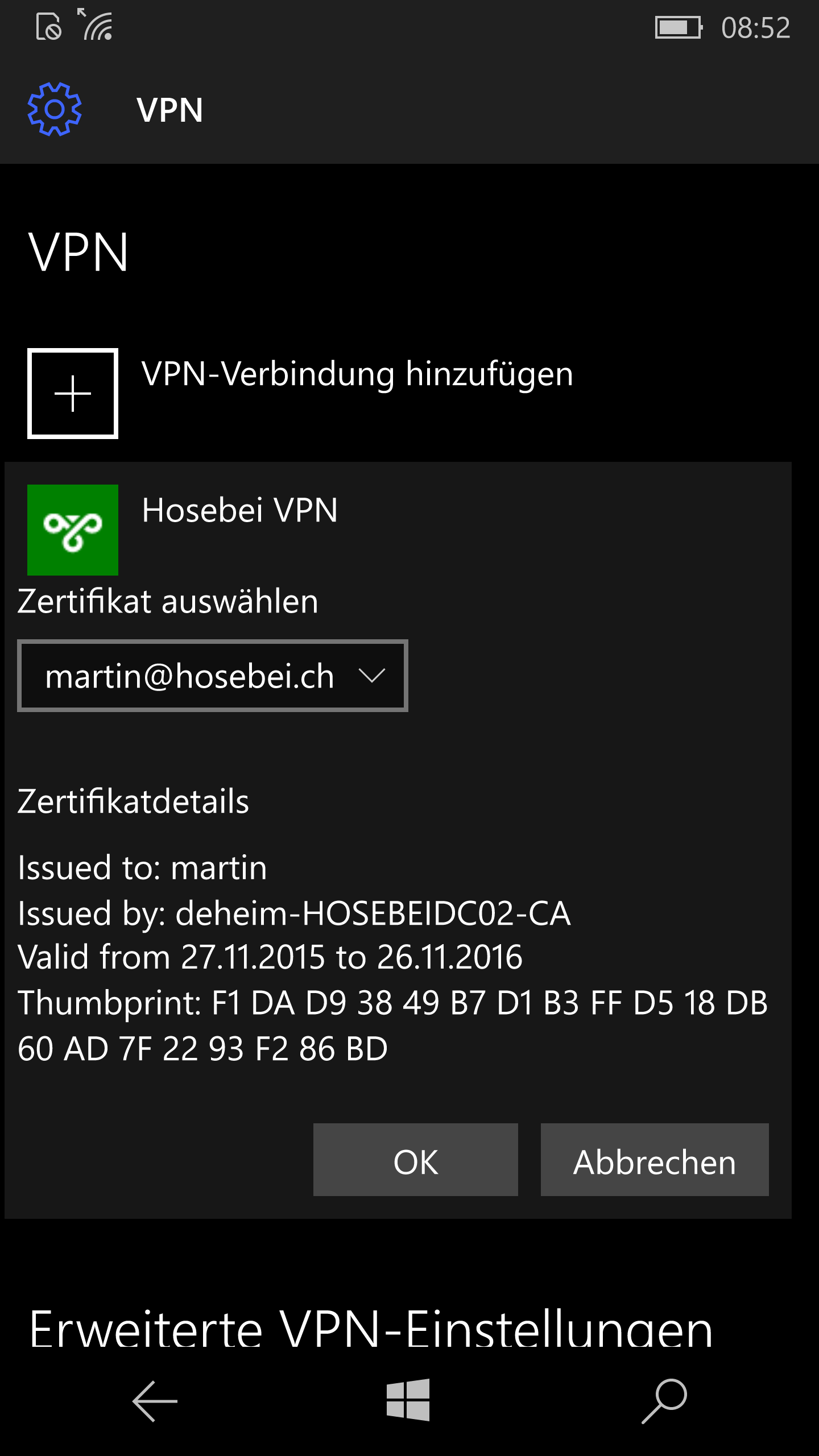
Task: Tap the Erweiterte VPN-Einstellungen heading
Action: (371, 1329)
